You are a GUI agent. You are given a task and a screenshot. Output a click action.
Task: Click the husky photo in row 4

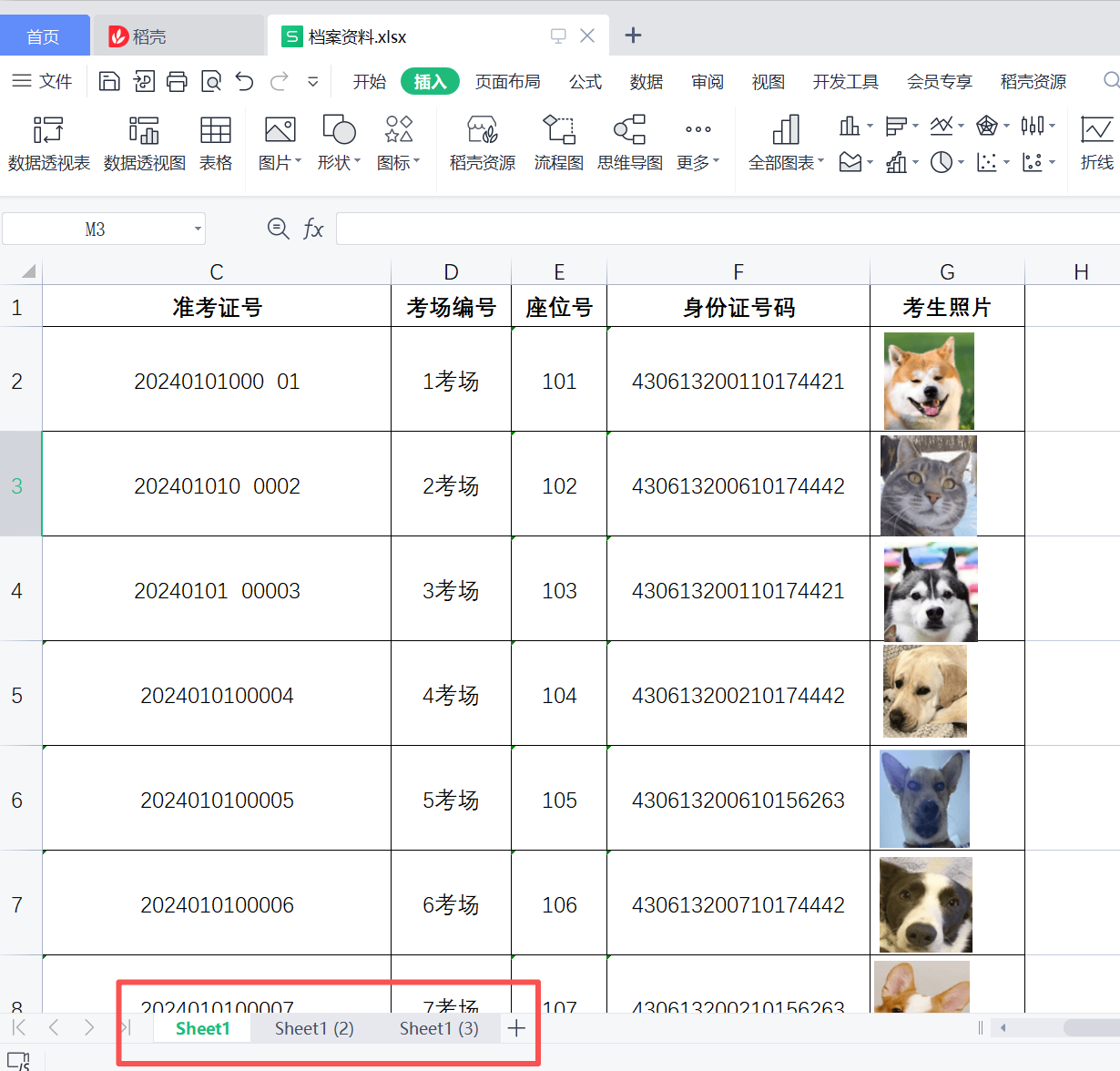coord(930,593)
